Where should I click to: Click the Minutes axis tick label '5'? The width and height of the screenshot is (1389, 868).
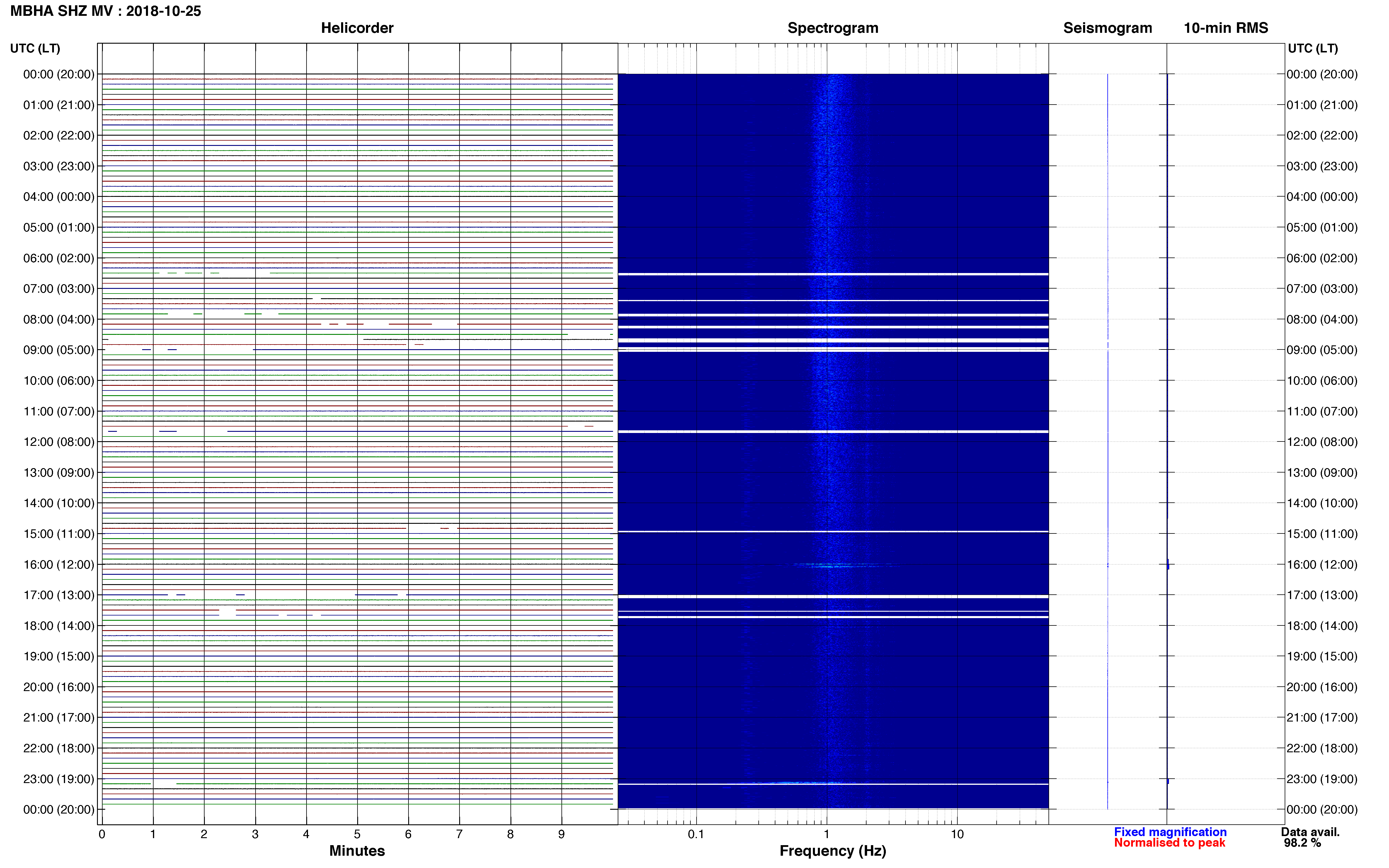(x=357, y=834)
